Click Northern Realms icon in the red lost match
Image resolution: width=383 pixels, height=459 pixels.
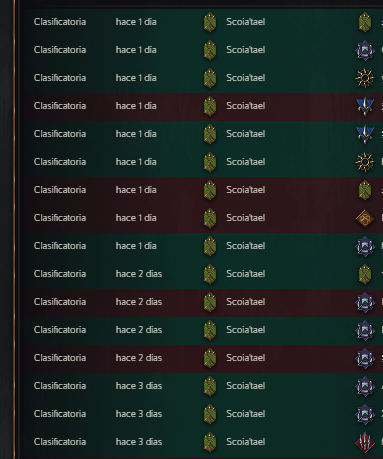[x=365, y=106]
